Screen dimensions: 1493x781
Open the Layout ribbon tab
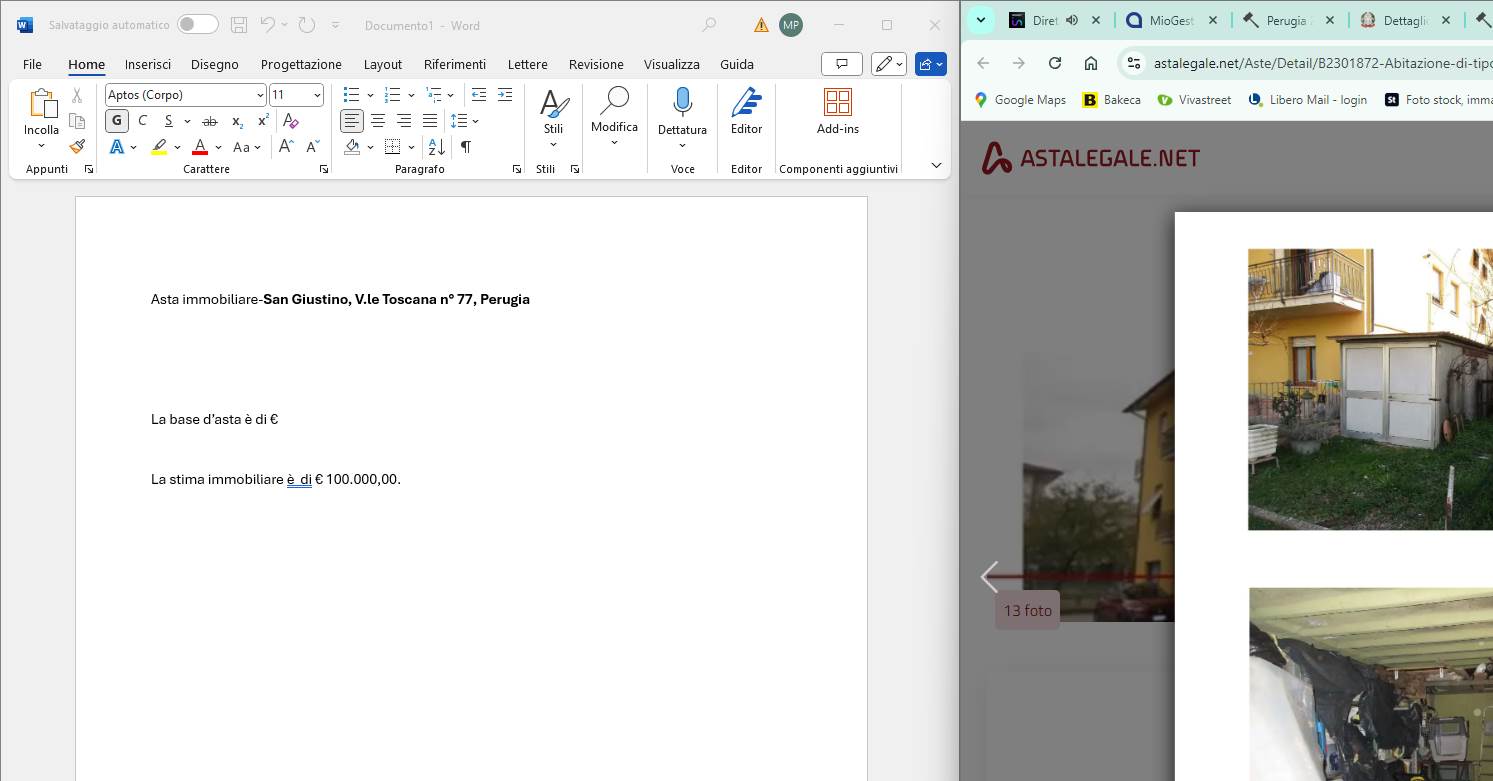click(x=382, y=64)
